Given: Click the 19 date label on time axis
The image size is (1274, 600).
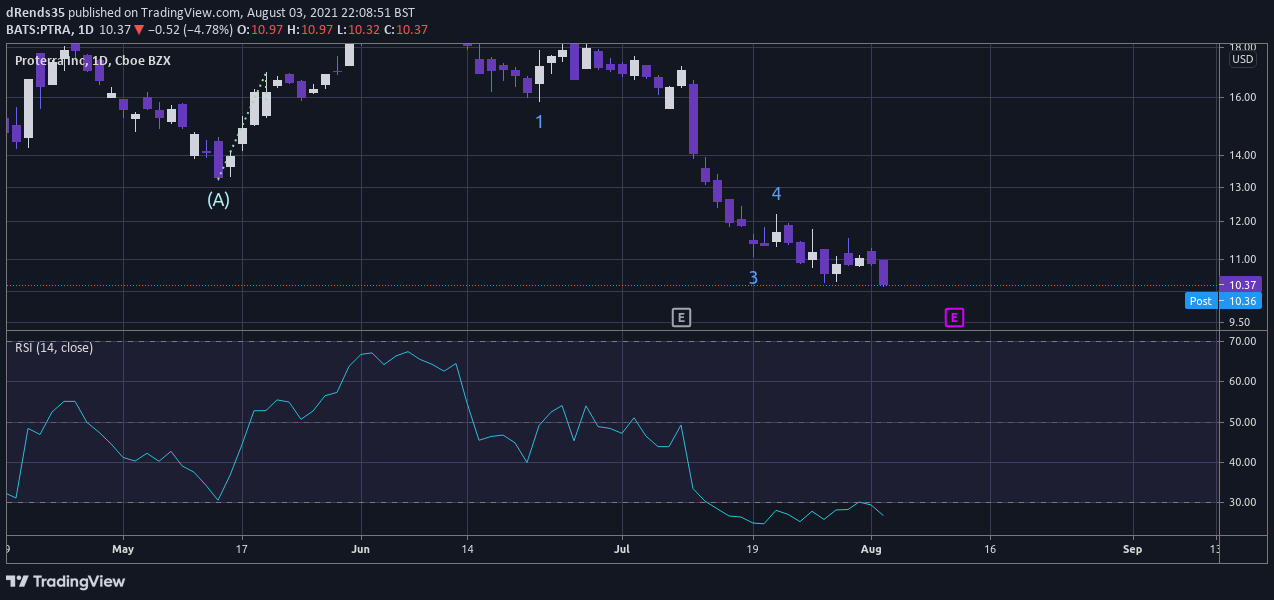Looking at the screenshot, I should click(x=753, y=549).
